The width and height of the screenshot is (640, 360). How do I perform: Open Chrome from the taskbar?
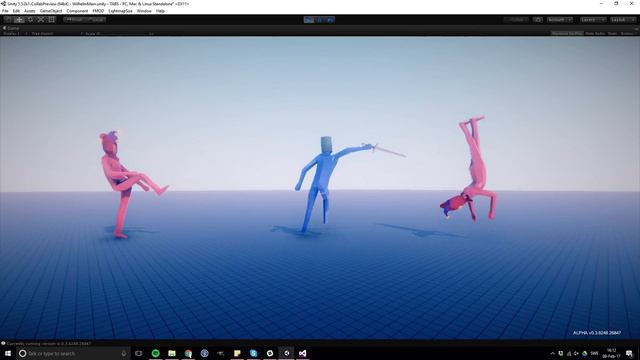click(188, 353)
